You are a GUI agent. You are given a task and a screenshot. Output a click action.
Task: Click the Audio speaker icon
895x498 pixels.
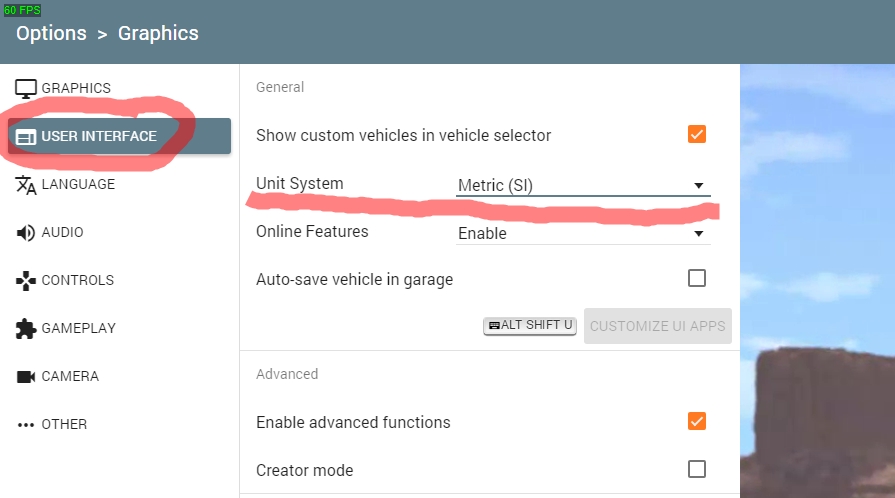(26, 232)
